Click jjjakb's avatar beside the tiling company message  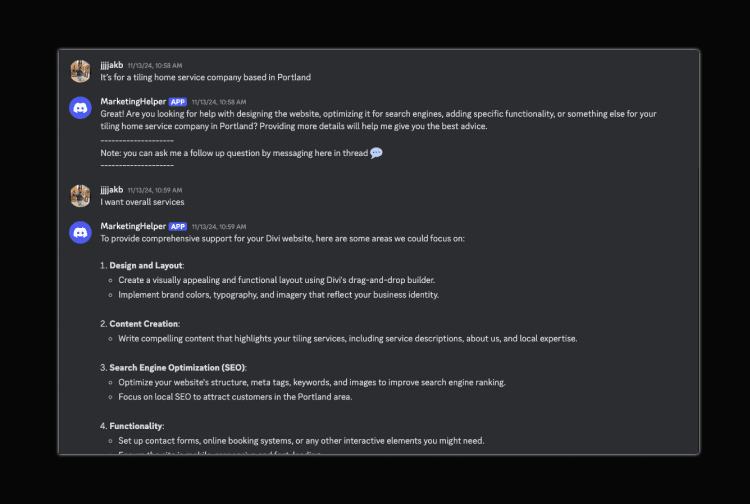coord(81,71)
